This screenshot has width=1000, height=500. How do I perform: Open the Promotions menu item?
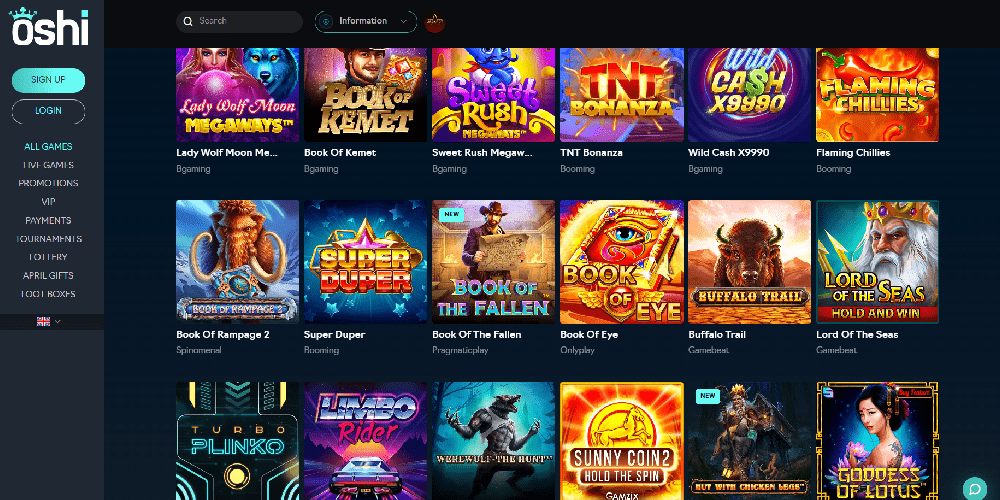[48, 183]
